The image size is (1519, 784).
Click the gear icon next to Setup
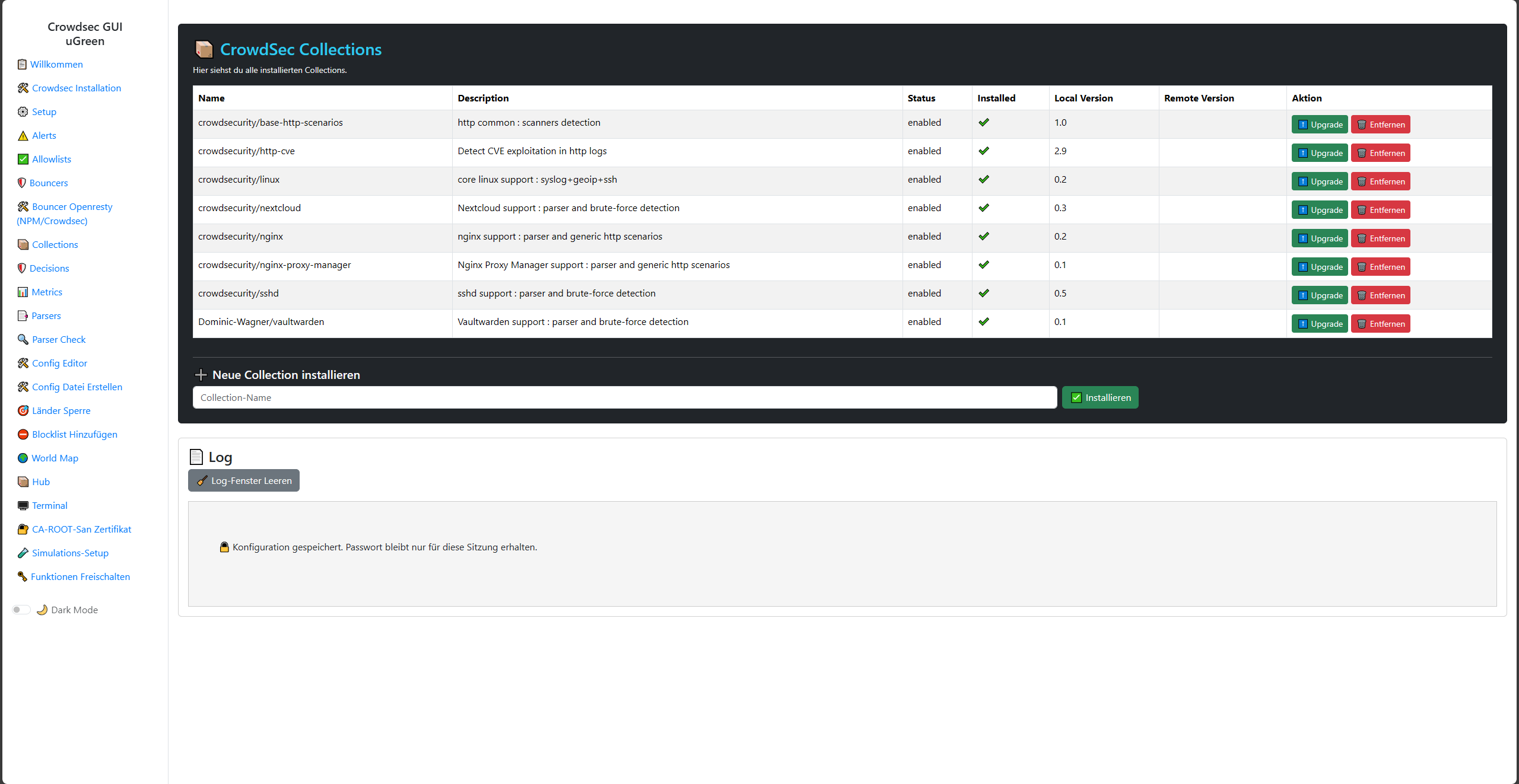click(23, 111)
